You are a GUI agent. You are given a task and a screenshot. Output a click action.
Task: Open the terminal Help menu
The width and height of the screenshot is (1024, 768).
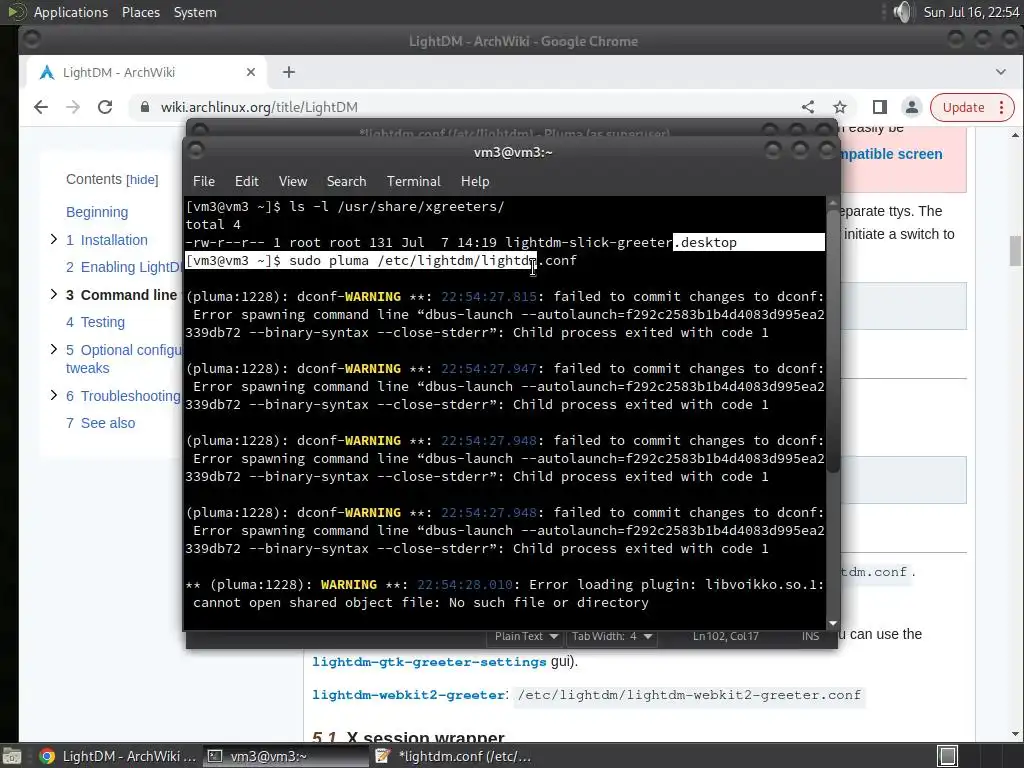[475, 182]
